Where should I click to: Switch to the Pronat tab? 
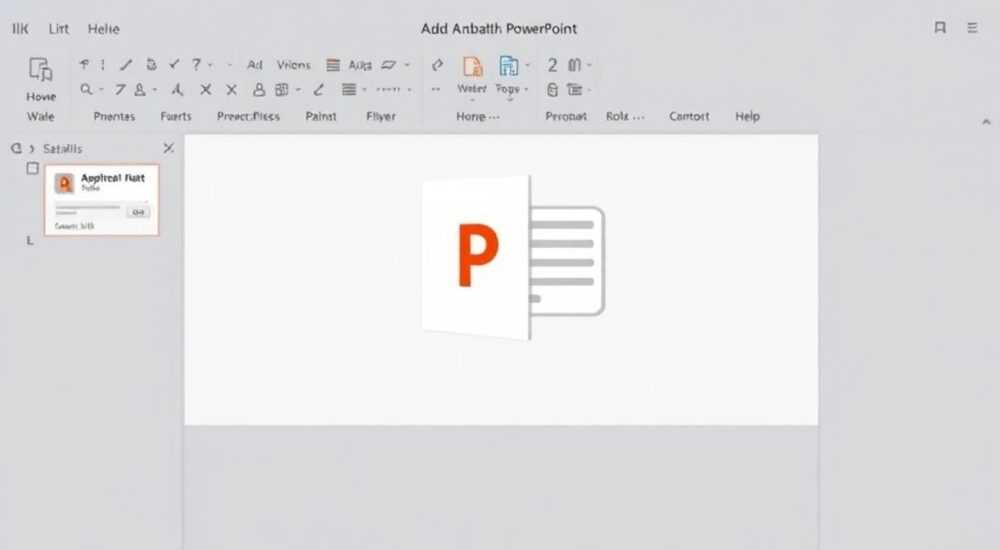[x=566, y=116]
